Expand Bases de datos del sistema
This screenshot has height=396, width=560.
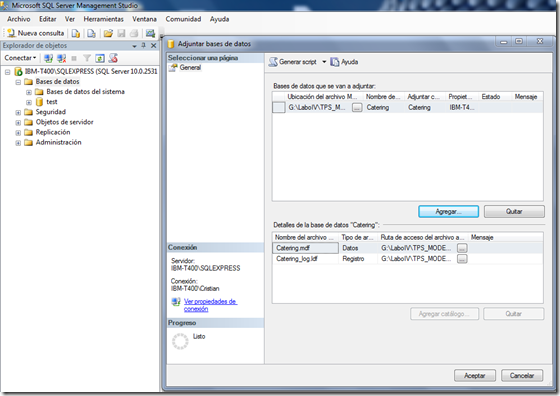[29, 92]
